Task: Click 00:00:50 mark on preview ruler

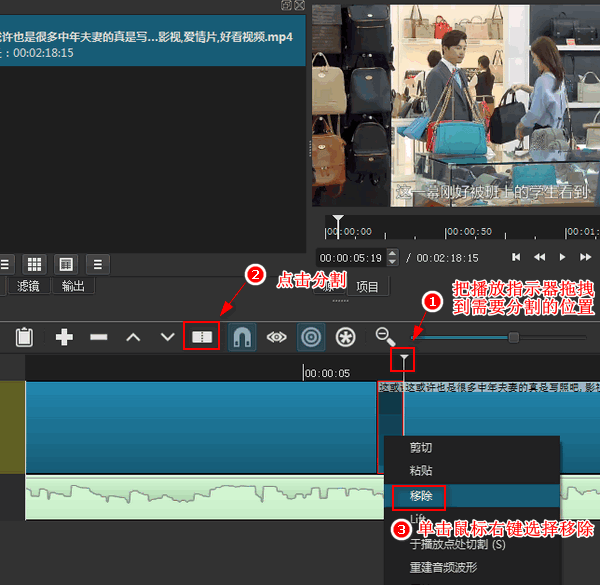Action: click(x=469, y=232)
